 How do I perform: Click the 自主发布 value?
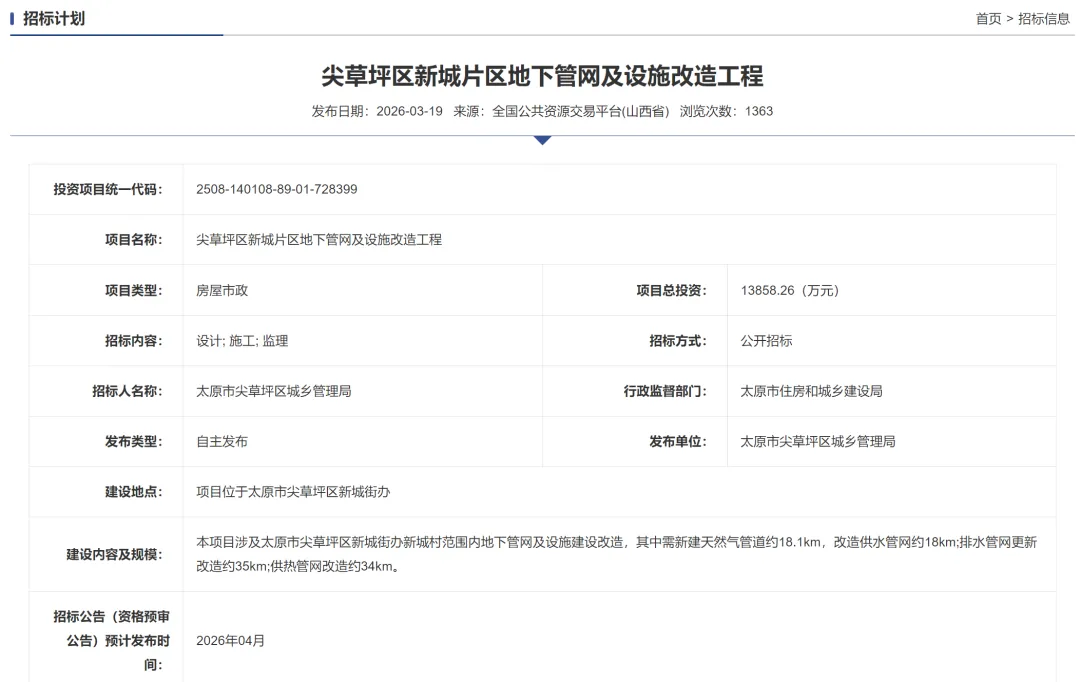point(222,442)
